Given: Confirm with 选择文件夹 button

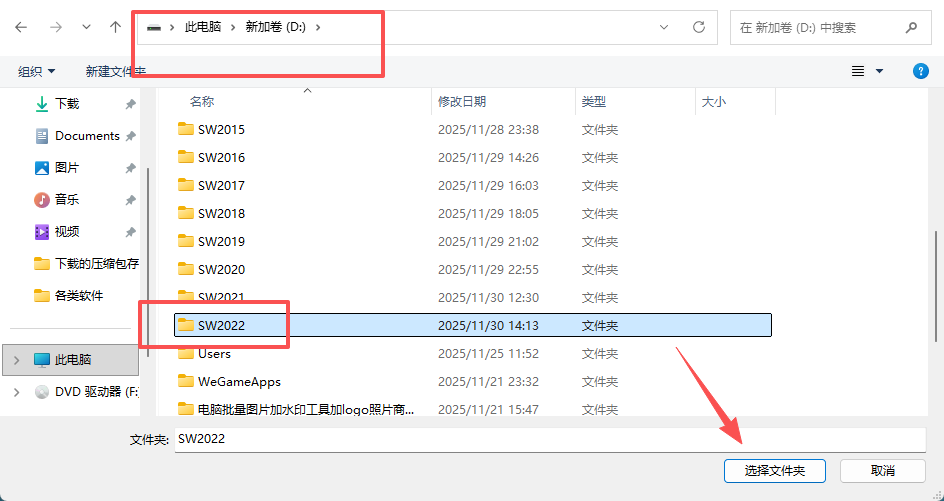Looking at the screenshot, I should point(775,471).
